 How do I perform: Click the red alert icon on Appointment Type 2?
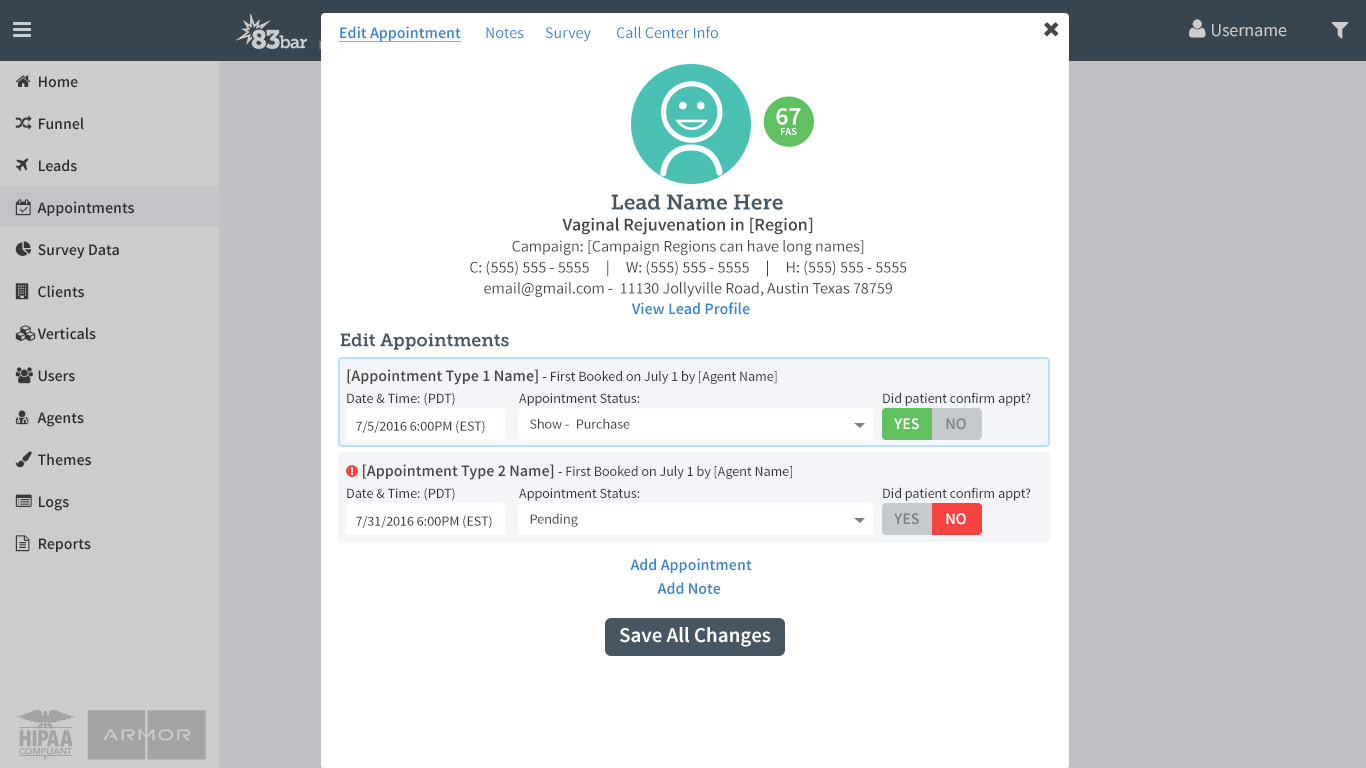[352, 471]
